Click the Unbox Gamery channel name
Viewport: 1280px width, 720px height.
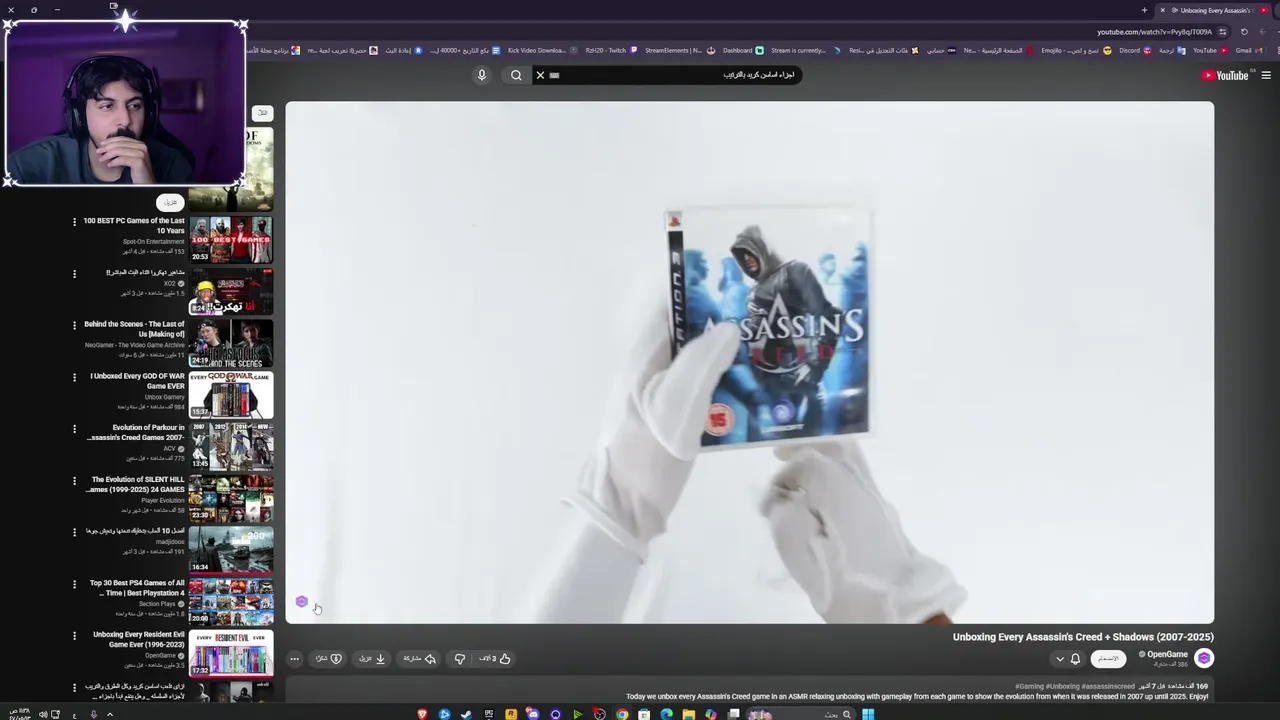pos(164,397)
